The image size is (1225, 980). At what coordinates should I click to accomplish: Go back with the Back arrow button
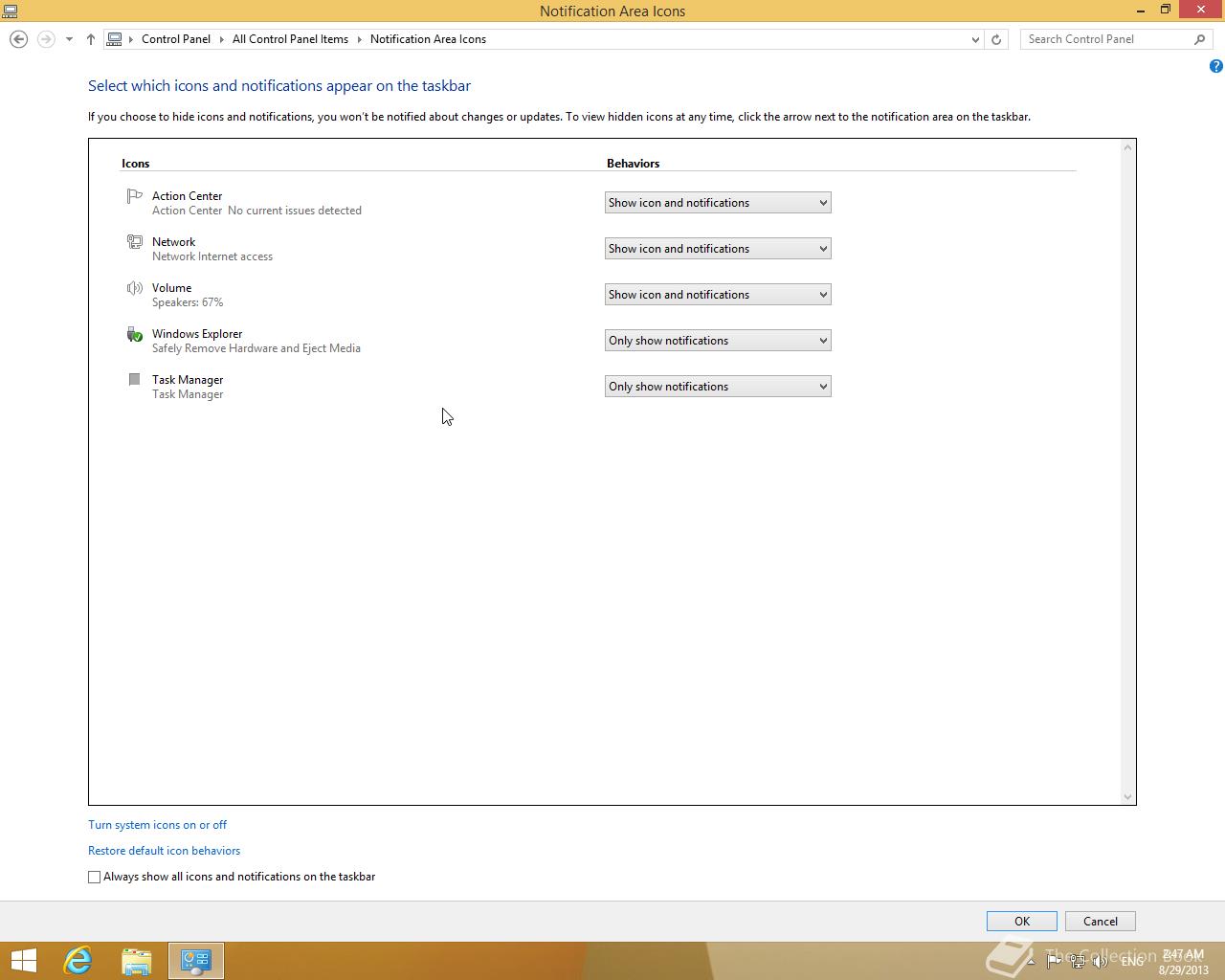point(18,39)
